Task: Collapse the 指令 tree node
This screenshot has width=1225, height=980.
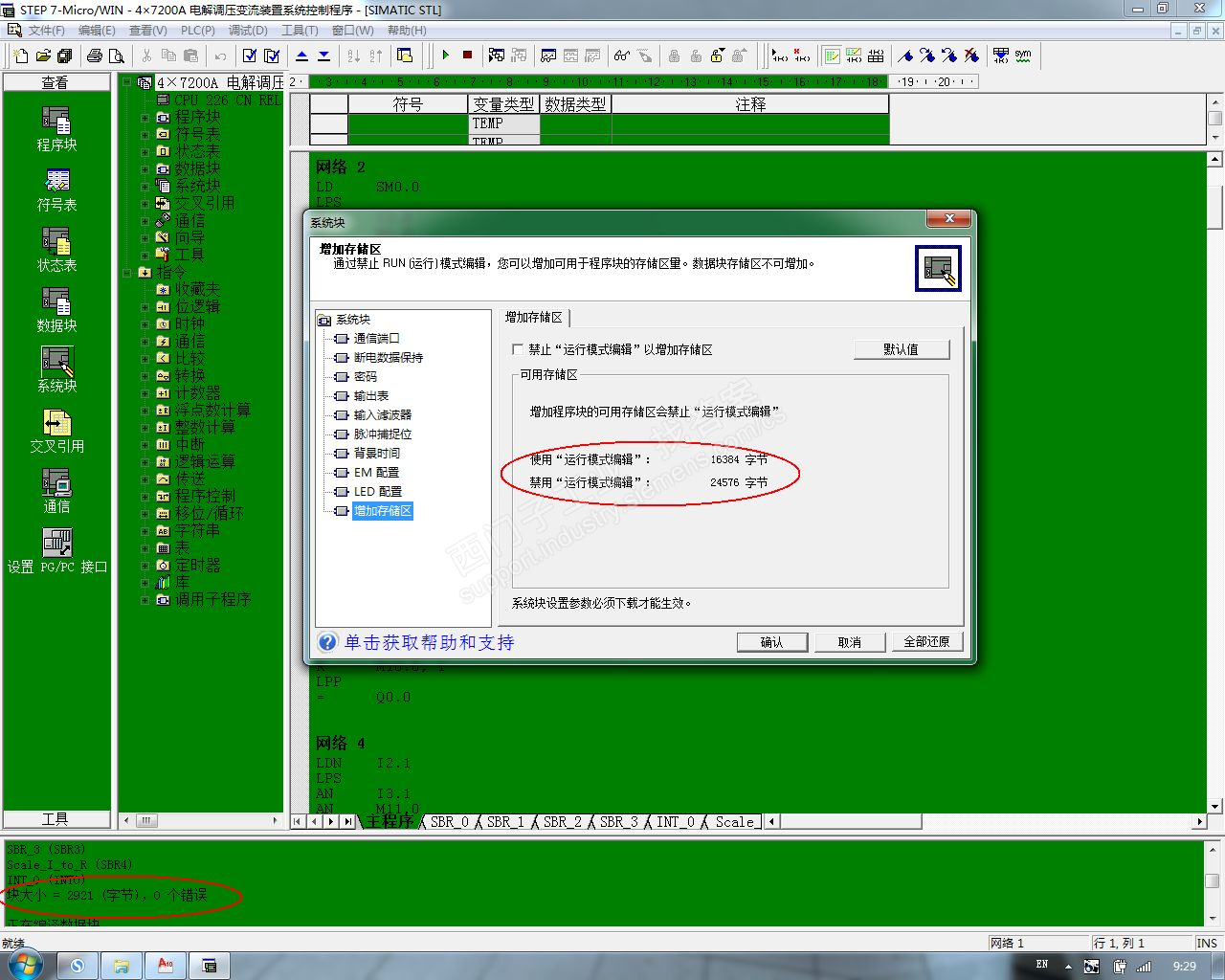Action: click(126, 273)
